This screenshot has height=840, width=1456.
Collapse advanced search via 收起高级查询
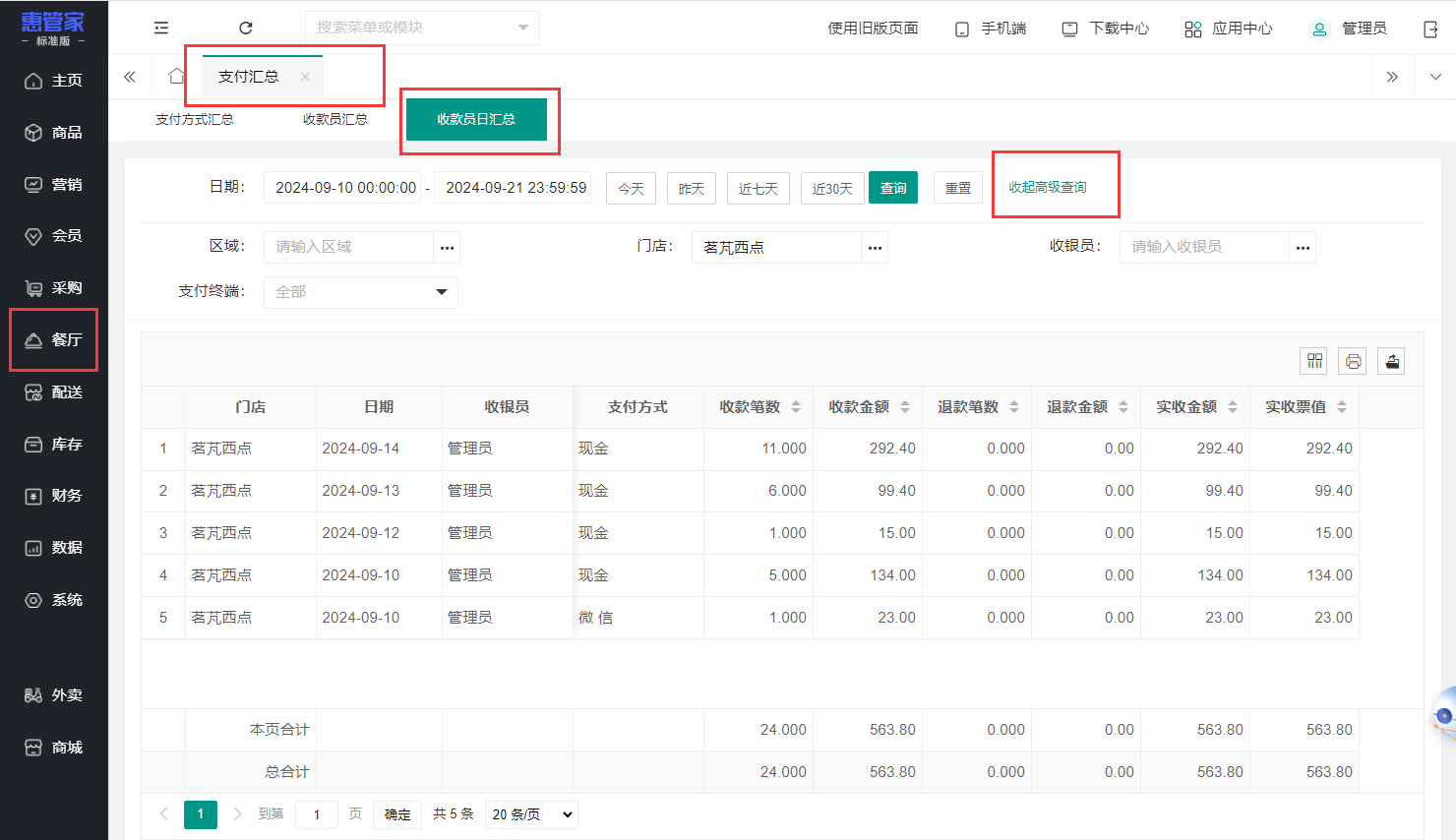[1048, 187]
